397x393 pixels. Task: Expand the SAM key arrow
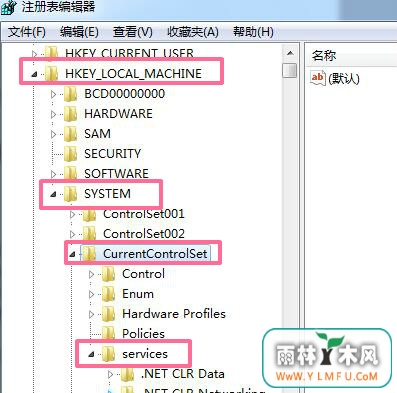click(x=53, y=134)
